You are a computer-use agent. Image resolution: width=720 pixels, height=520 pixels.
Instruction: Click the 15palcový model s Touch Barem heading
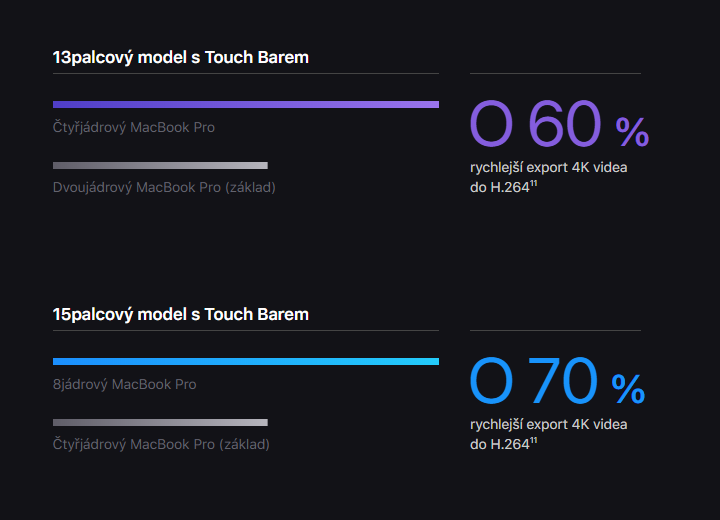coord(180,315)
